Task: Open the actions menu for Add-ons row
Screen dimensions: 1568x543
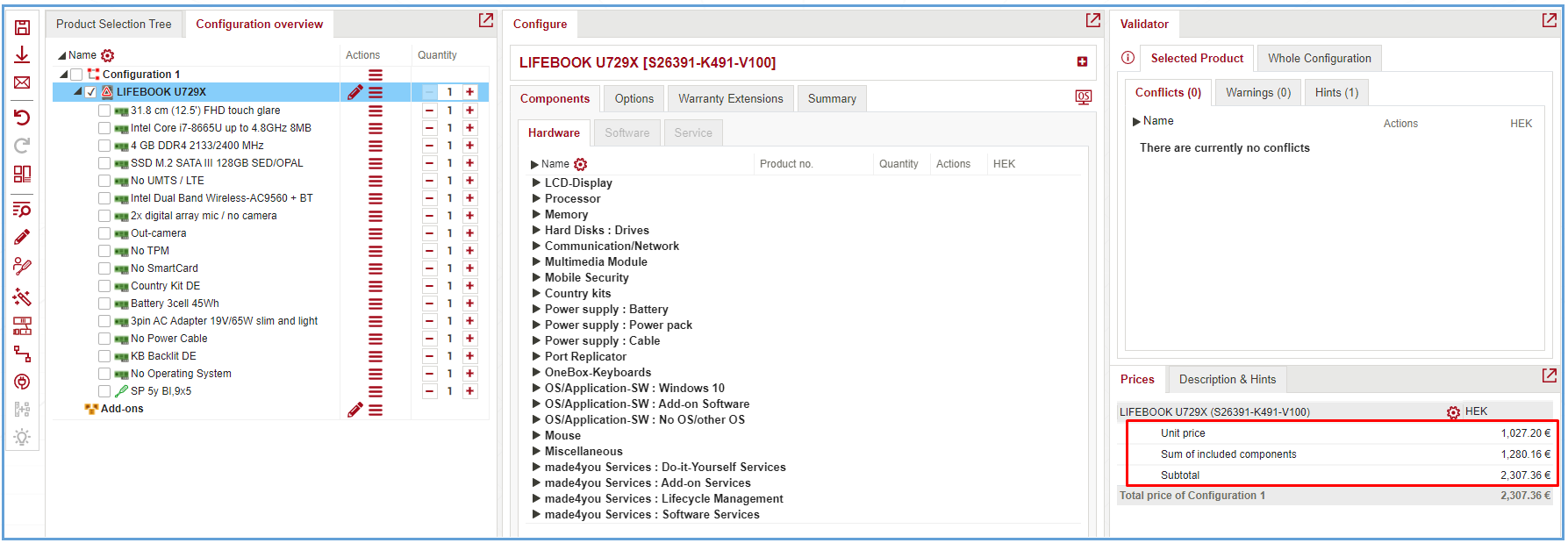Action: click(376, 409)
